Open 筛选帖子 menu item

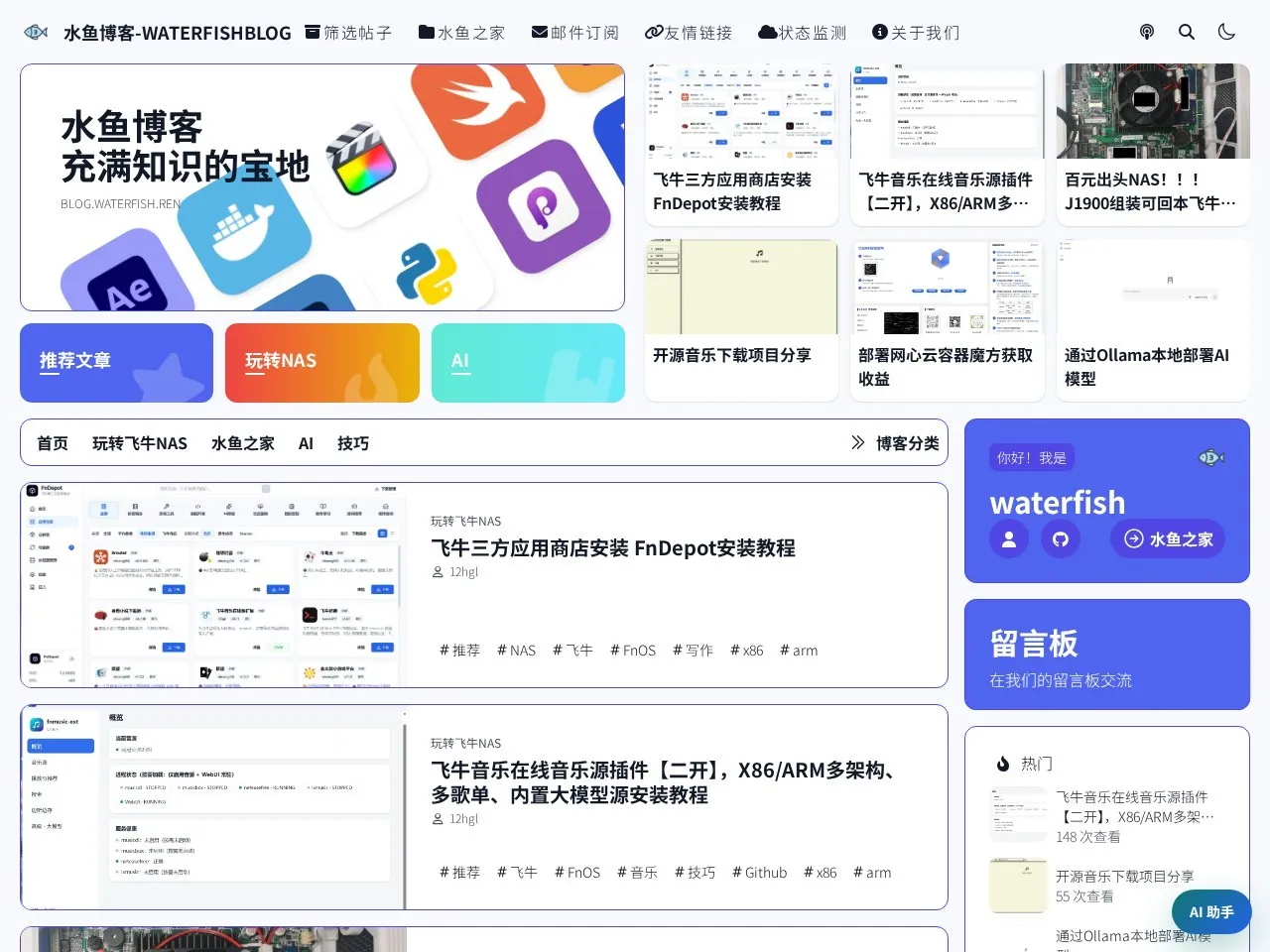click(x=348, y=33)
